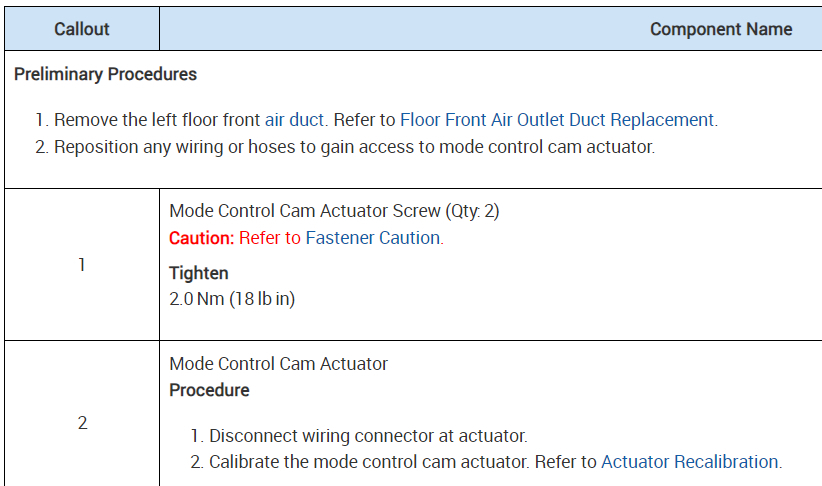Click the Mode Control Cam Actuator title in row 2

[x=278, y=364]
